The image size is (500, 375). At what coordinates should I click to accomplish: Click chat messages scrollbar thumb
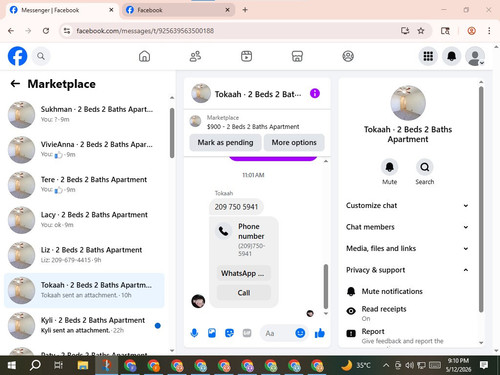point(326,287)
